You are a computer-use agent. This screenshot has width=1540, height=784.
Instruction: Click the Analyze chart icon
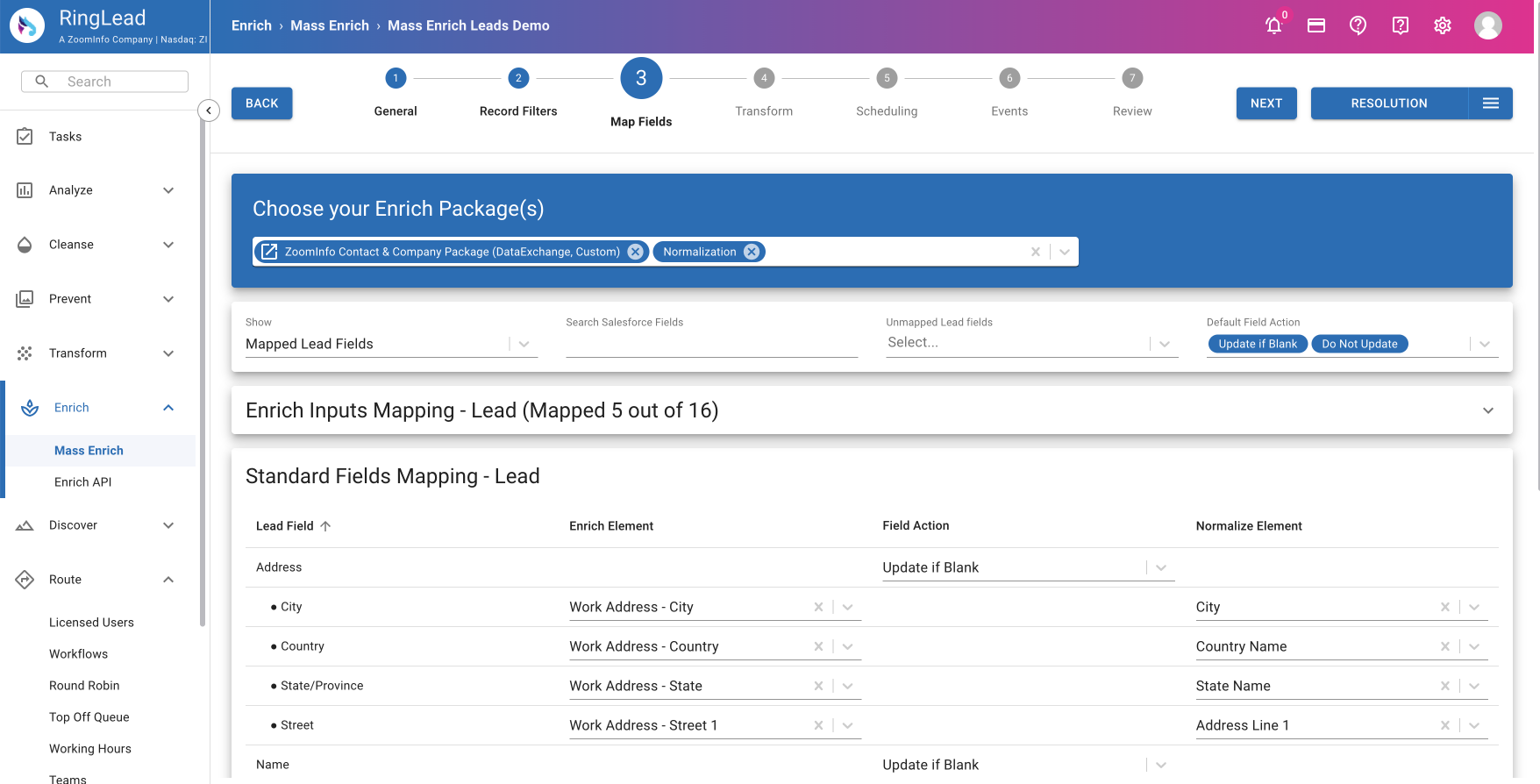point(25,190)
